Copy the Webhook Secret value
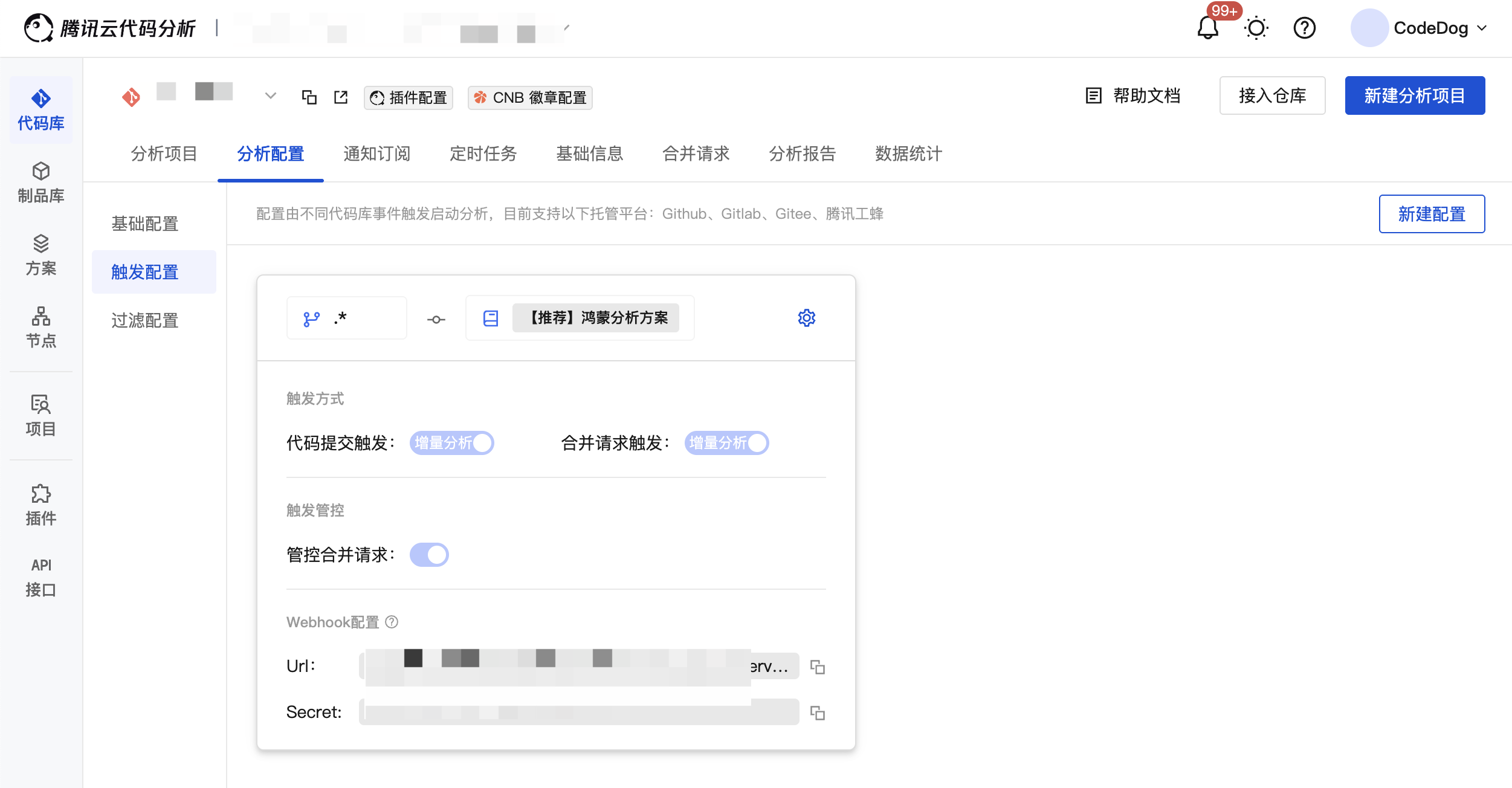 pyautogui.click(x=817, y=713)
